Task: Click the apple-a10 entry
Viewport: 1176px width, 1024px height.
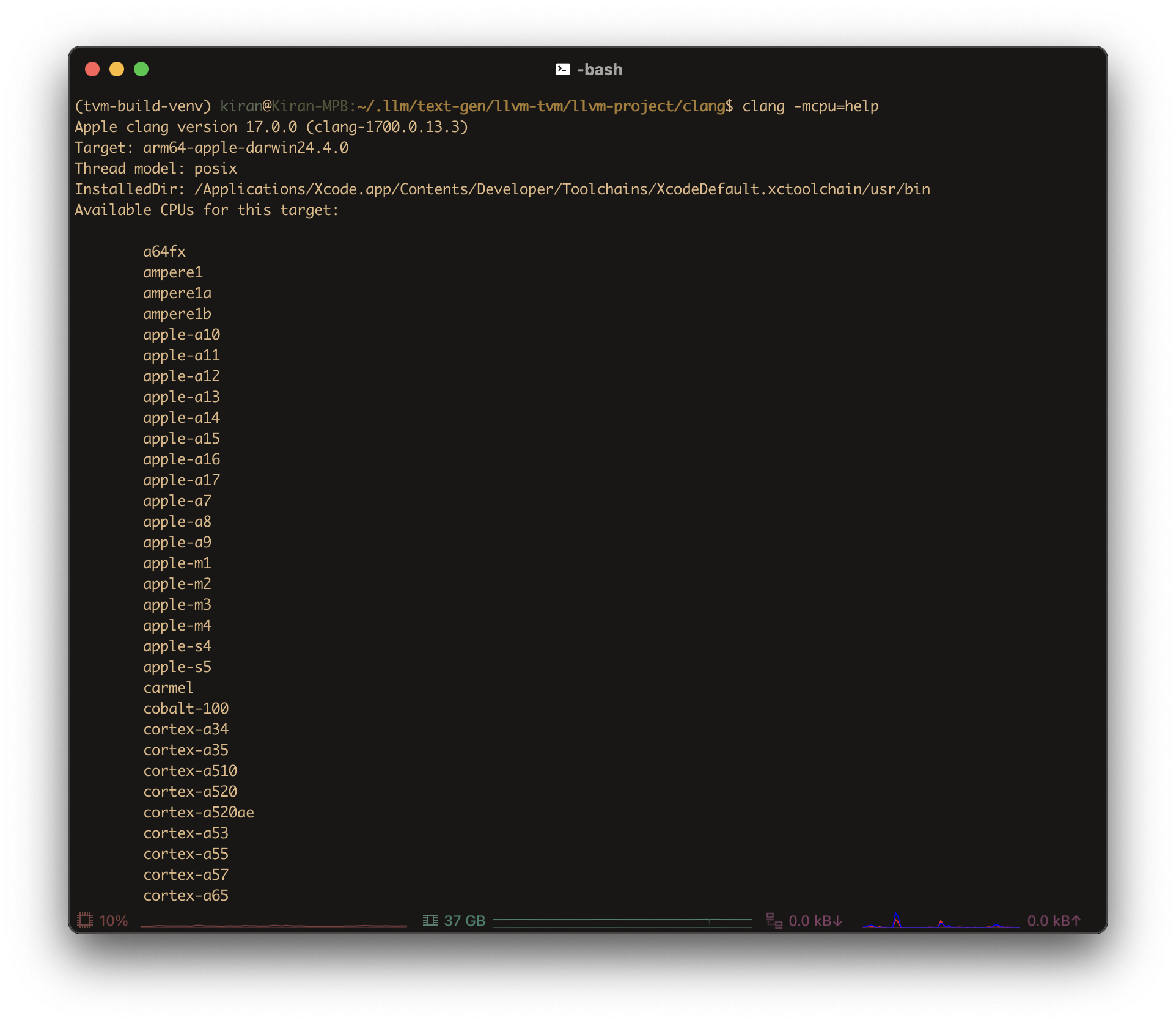Action: (x=182, y=335)
